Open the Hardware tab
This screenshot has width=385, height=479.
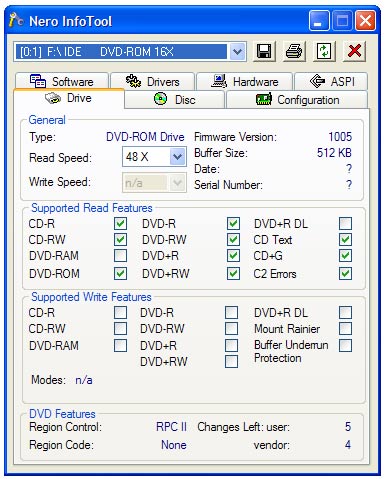(x=244, y=81)
